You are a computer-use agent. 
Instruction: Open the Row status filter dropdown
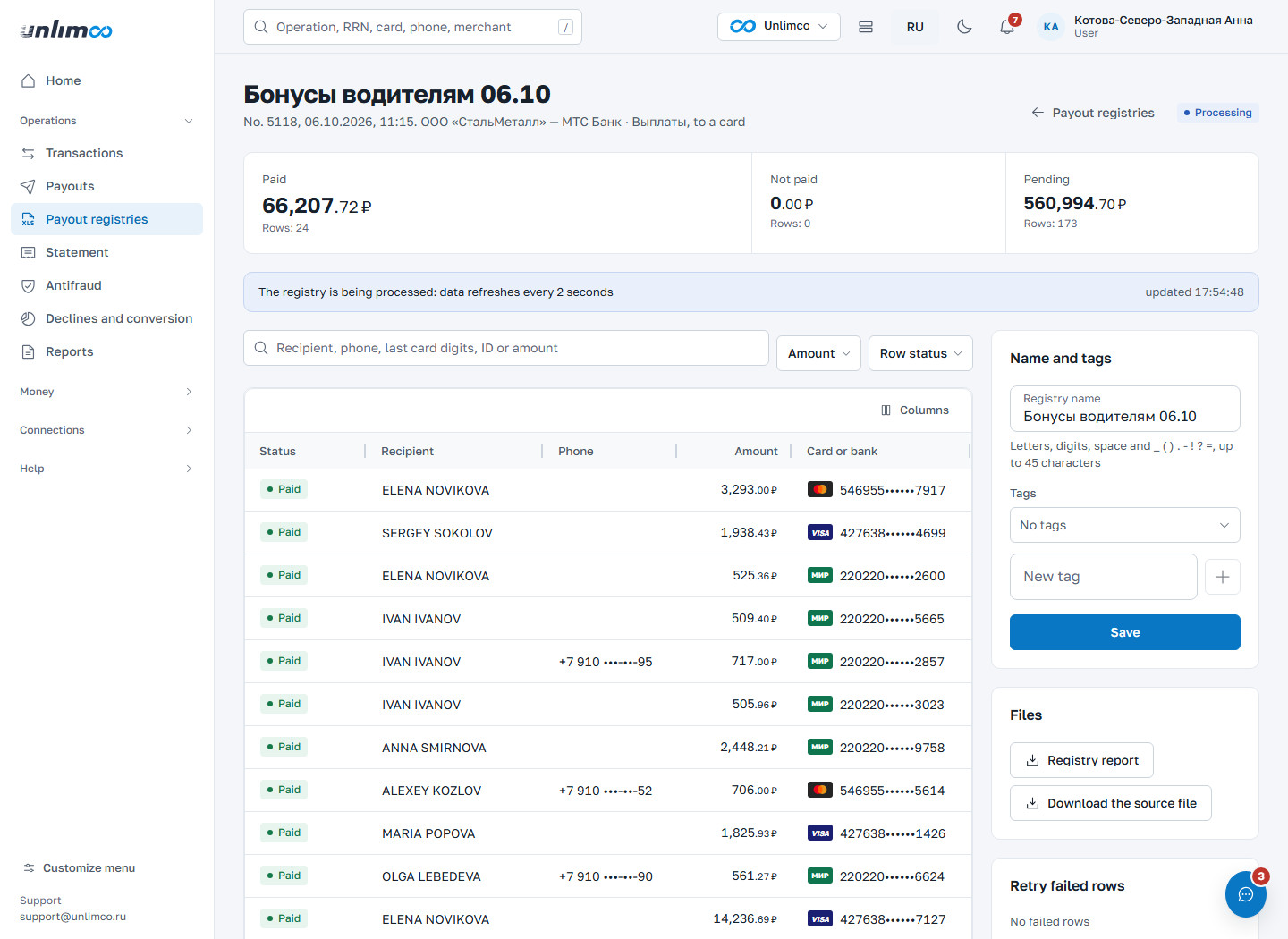pyautogui.click(x=920, y=353)
